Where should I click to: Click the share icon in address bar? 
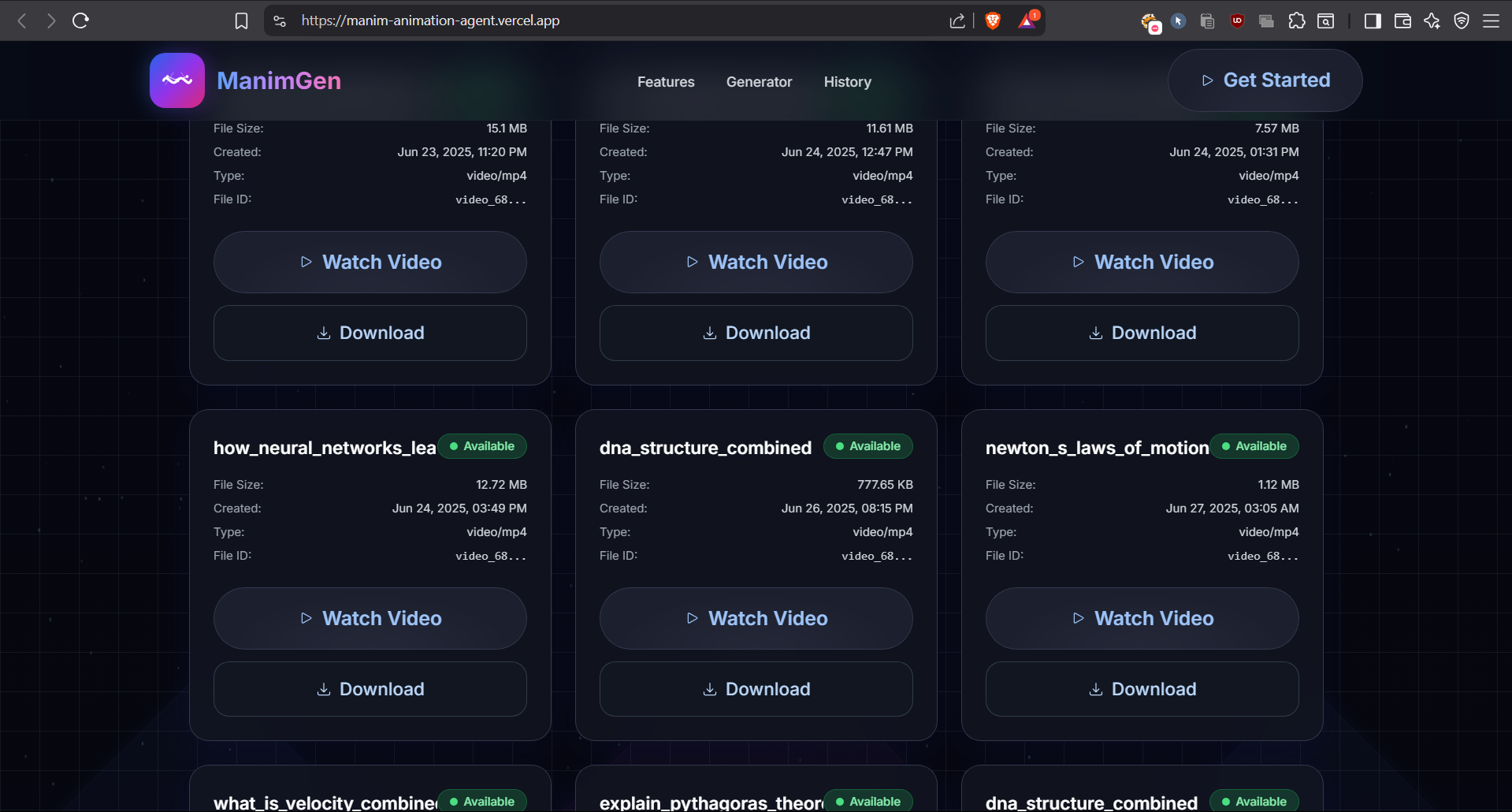[957, 20]
